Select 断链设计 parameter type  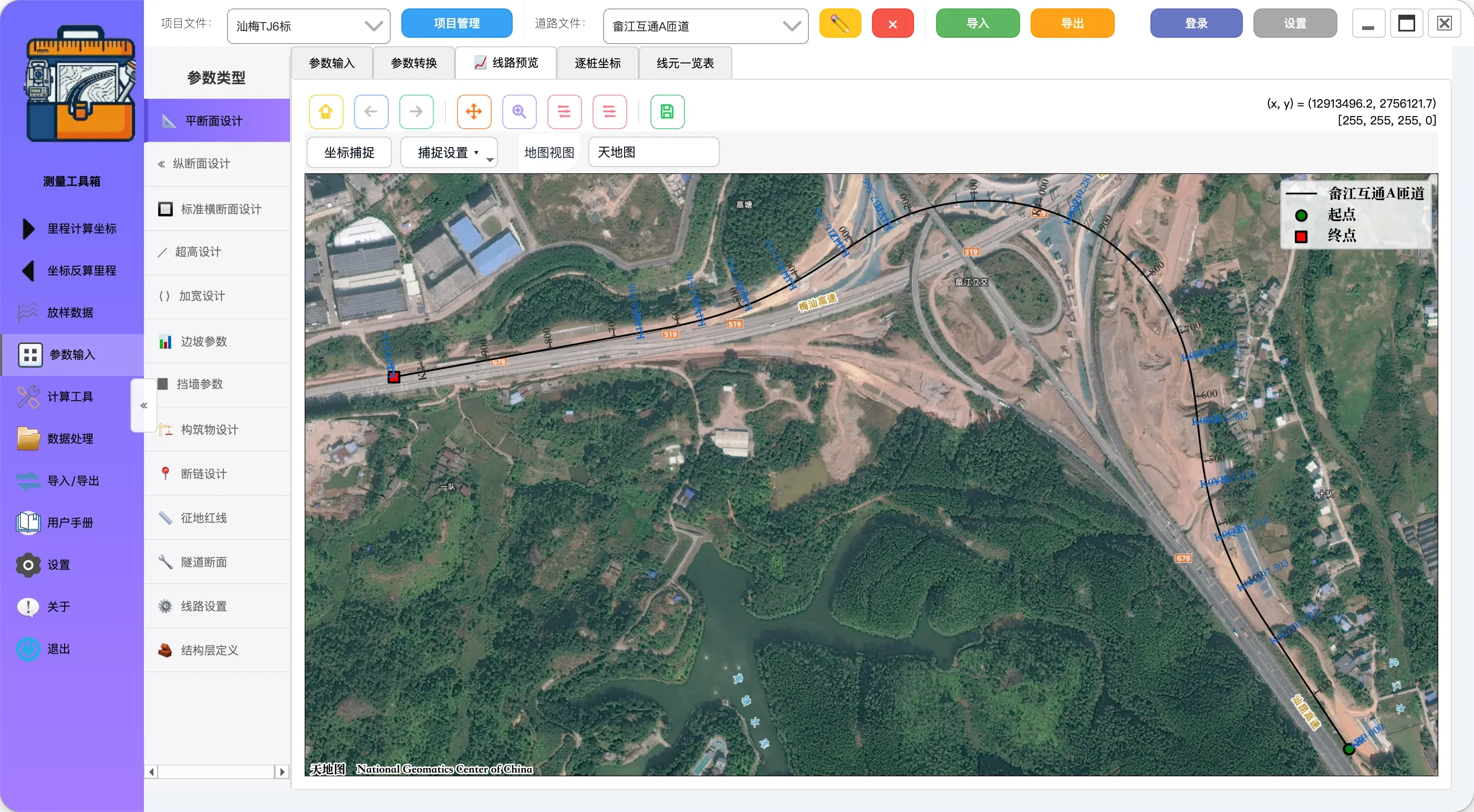(x=217, y=474)
